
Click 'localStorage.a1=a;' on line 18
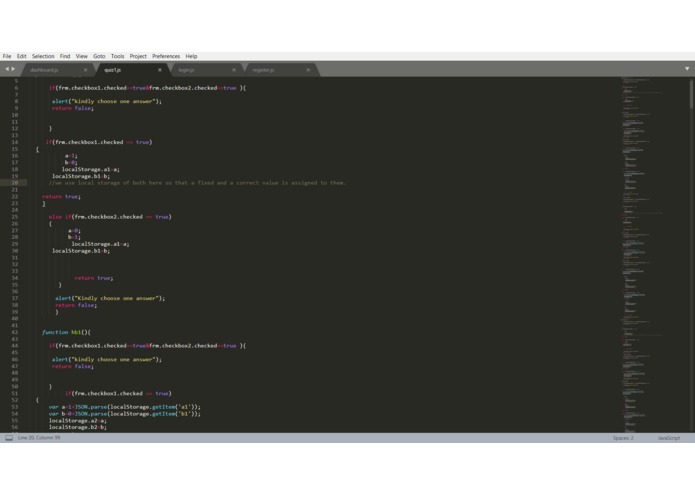(x=91, y=169)
